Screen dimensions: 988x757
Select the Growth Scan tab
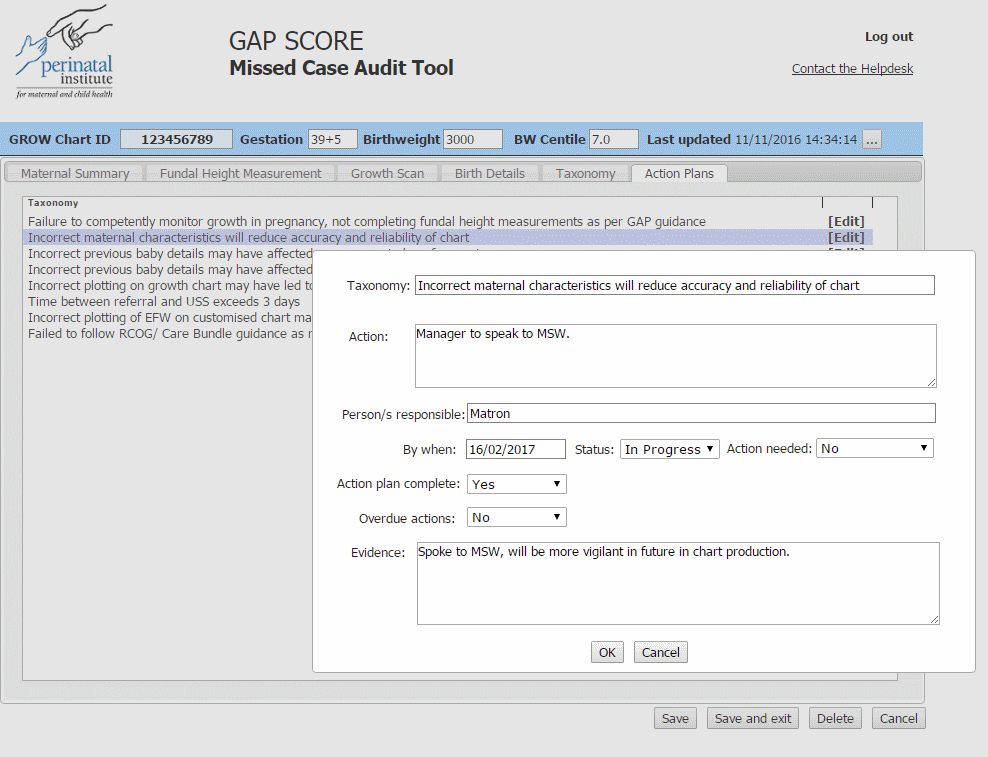pos(388,173)
